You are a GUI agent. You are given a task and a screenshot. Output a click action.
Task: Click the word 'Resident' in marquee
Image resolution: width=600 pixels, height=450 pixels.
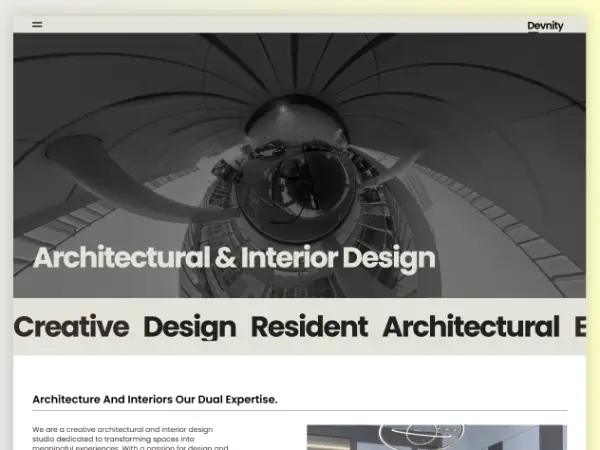(x=310, y=327)
